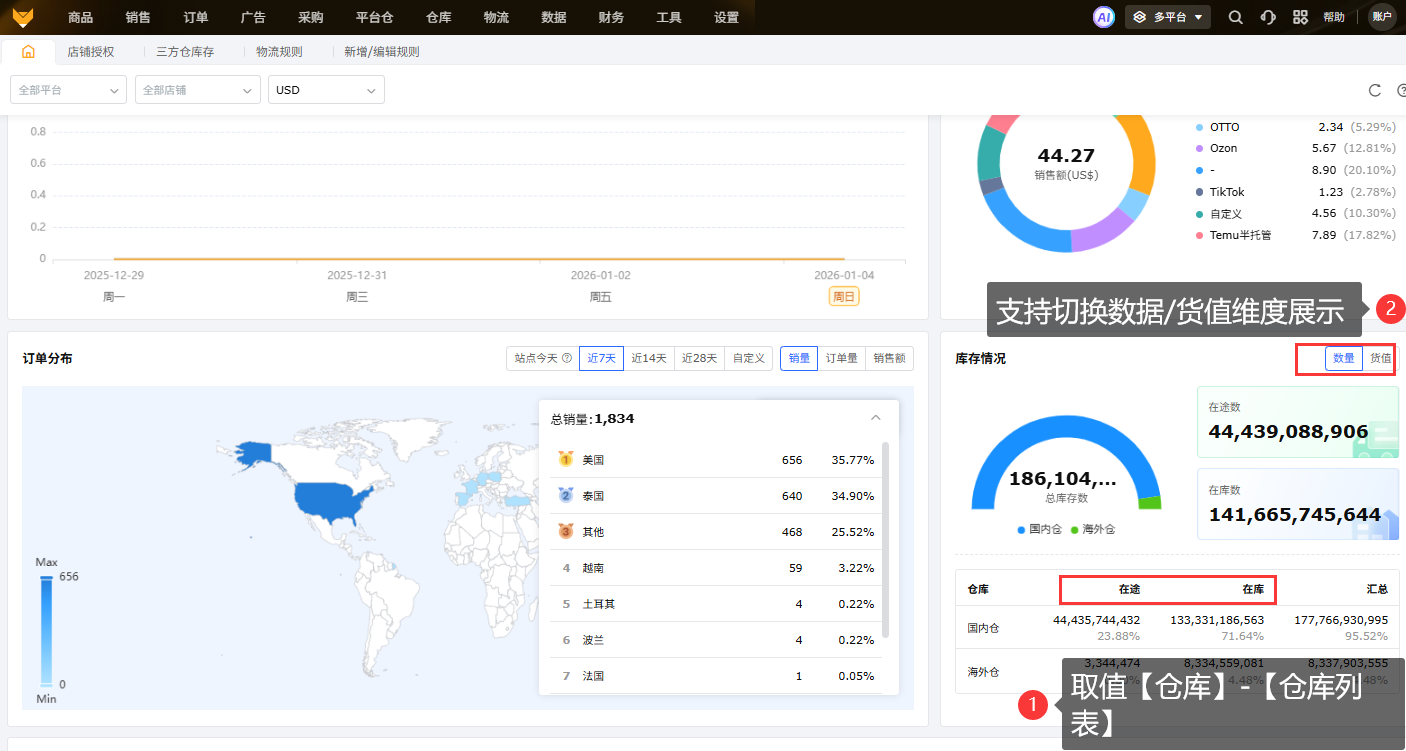
Task: Open the 全部店铺 dropdown
Action: click(197, 90)
